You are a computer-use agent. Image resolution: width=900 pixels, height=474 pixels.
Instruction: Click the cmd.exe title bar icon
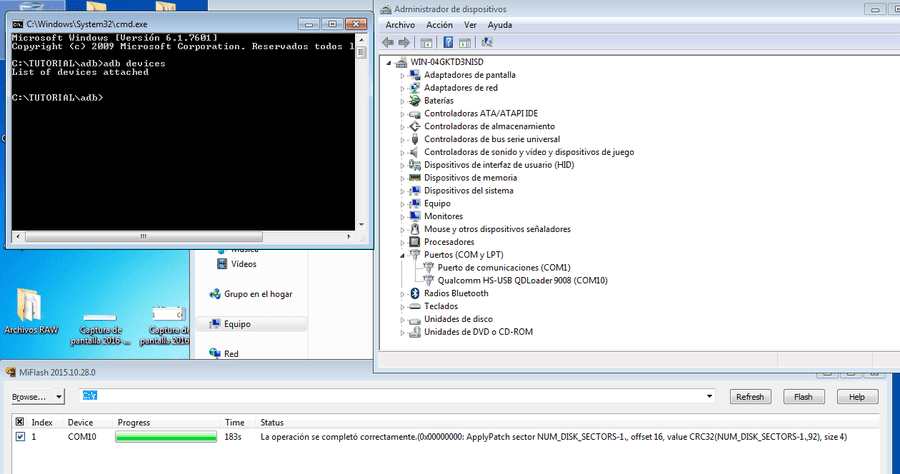18,24
